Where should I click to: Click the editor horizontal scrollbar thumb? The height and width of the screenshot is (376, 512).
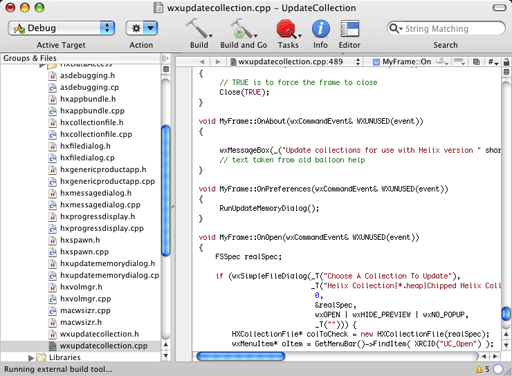(x=241, y=356)
